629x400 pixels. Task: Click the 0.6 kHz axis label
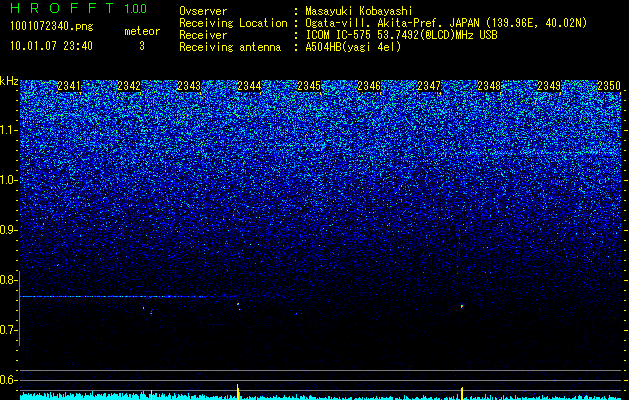[9, 380]
